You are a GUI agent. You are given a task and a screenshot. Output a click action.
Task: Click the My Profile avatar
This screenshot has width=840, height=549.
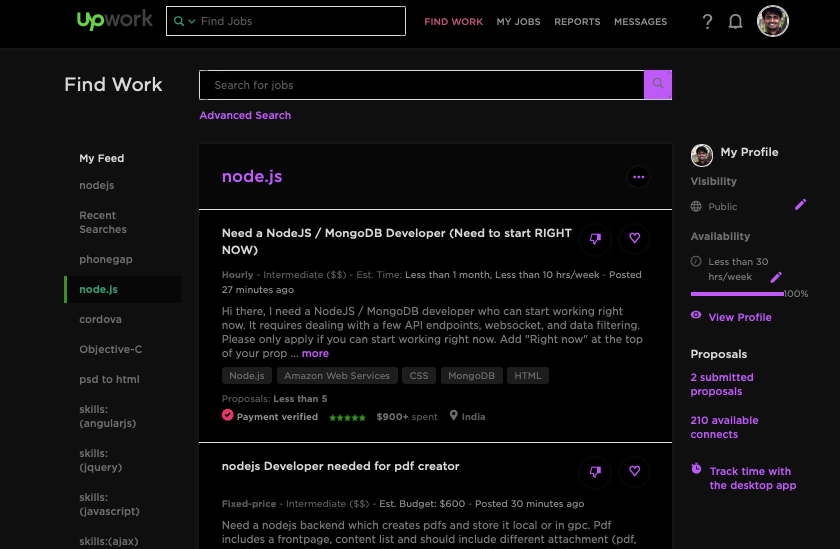(701, 155)
